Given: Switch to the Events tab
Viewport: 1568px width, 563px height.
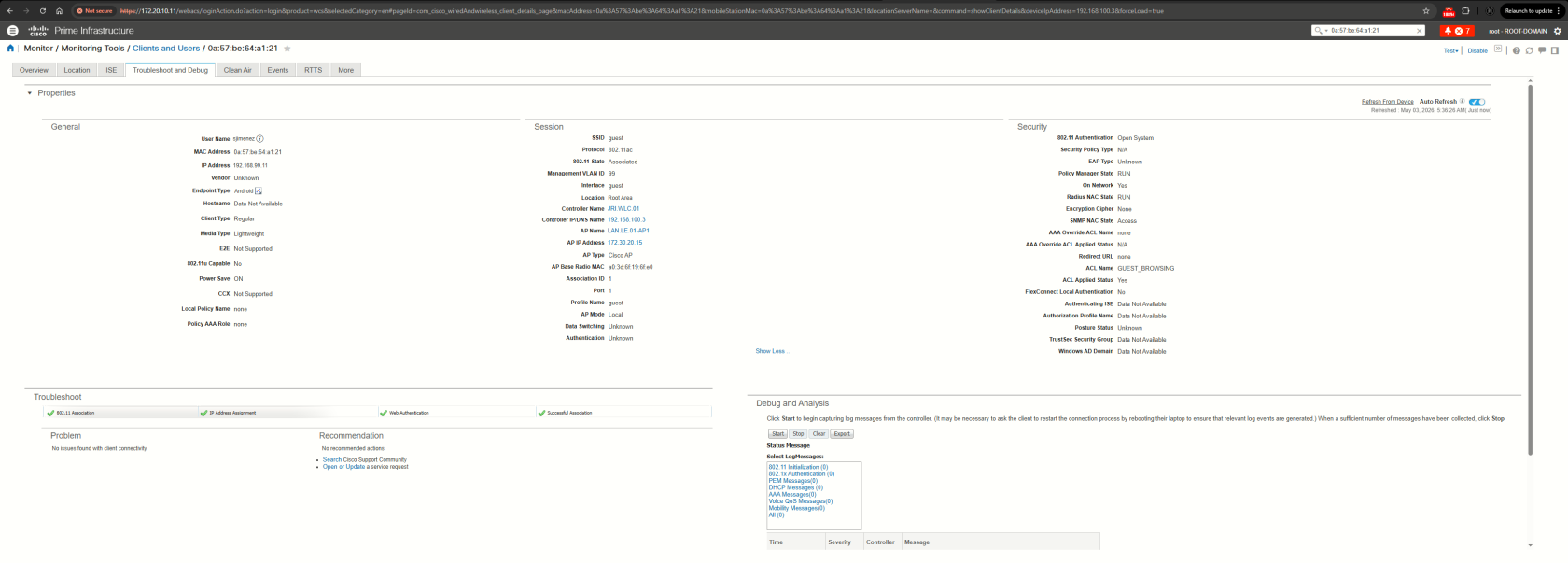Looking at the screenshot, I should [278, 70].
